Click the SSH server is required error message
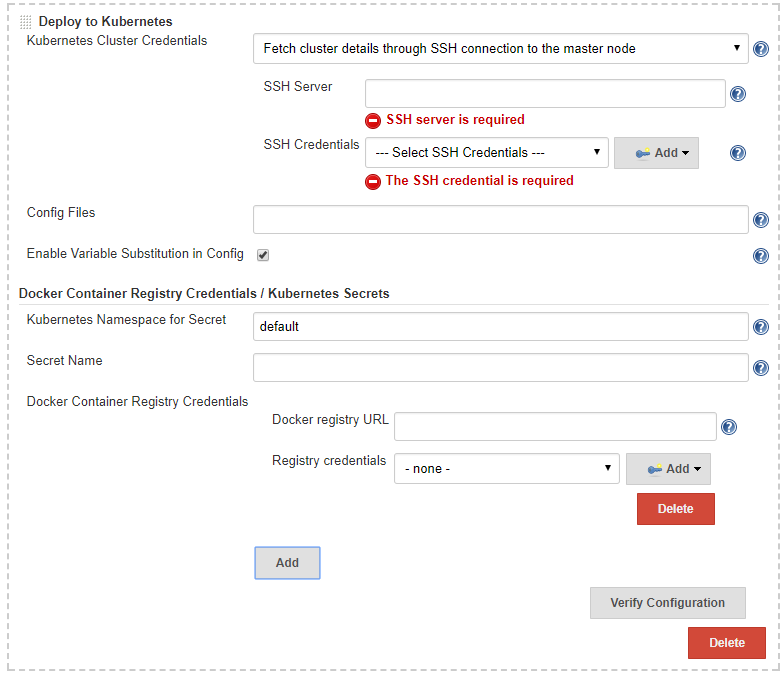 coord(455,120)
